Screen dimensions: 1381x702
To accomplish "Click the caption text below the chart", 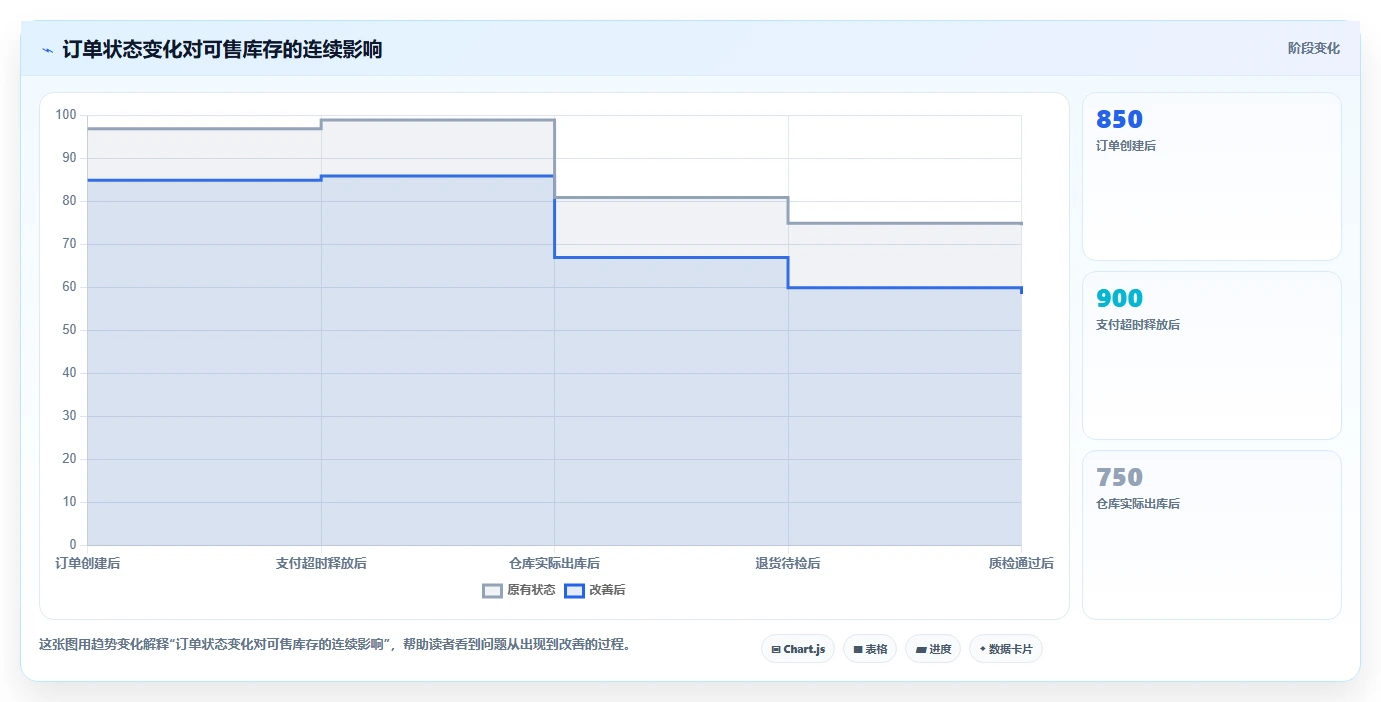I will click(x=335, y=644).
